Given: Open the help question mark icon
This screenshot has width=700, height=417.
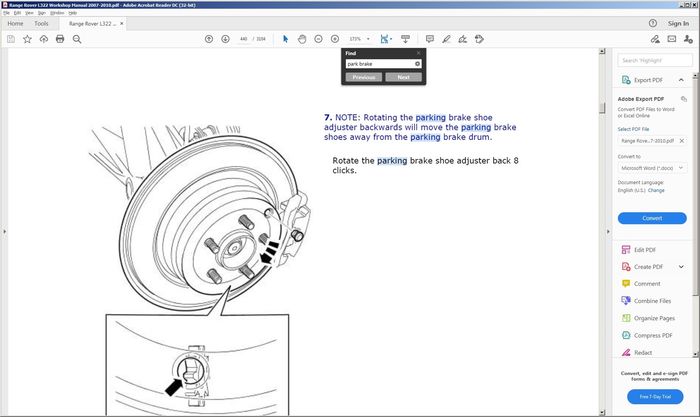Looking at the screenshot, I should [653, 23].
